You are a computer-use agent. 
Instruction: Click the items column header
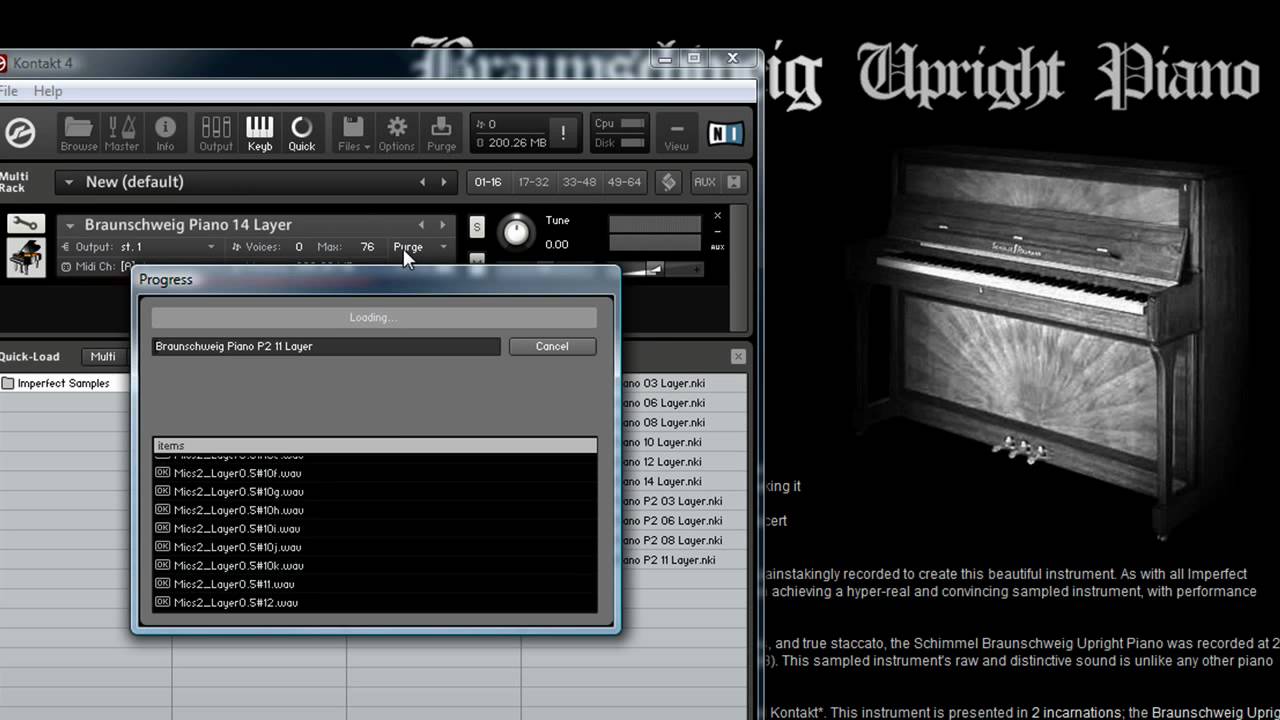click(374, 445)
